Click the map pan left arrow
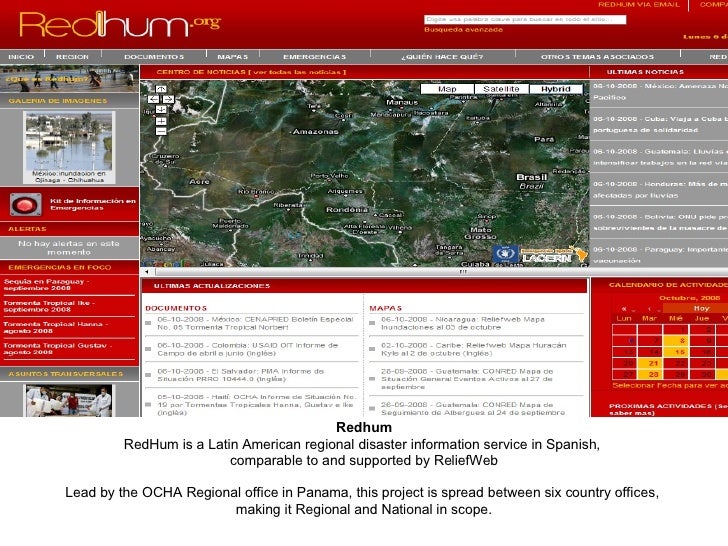The image size is (728, 546). pos(154,99)
